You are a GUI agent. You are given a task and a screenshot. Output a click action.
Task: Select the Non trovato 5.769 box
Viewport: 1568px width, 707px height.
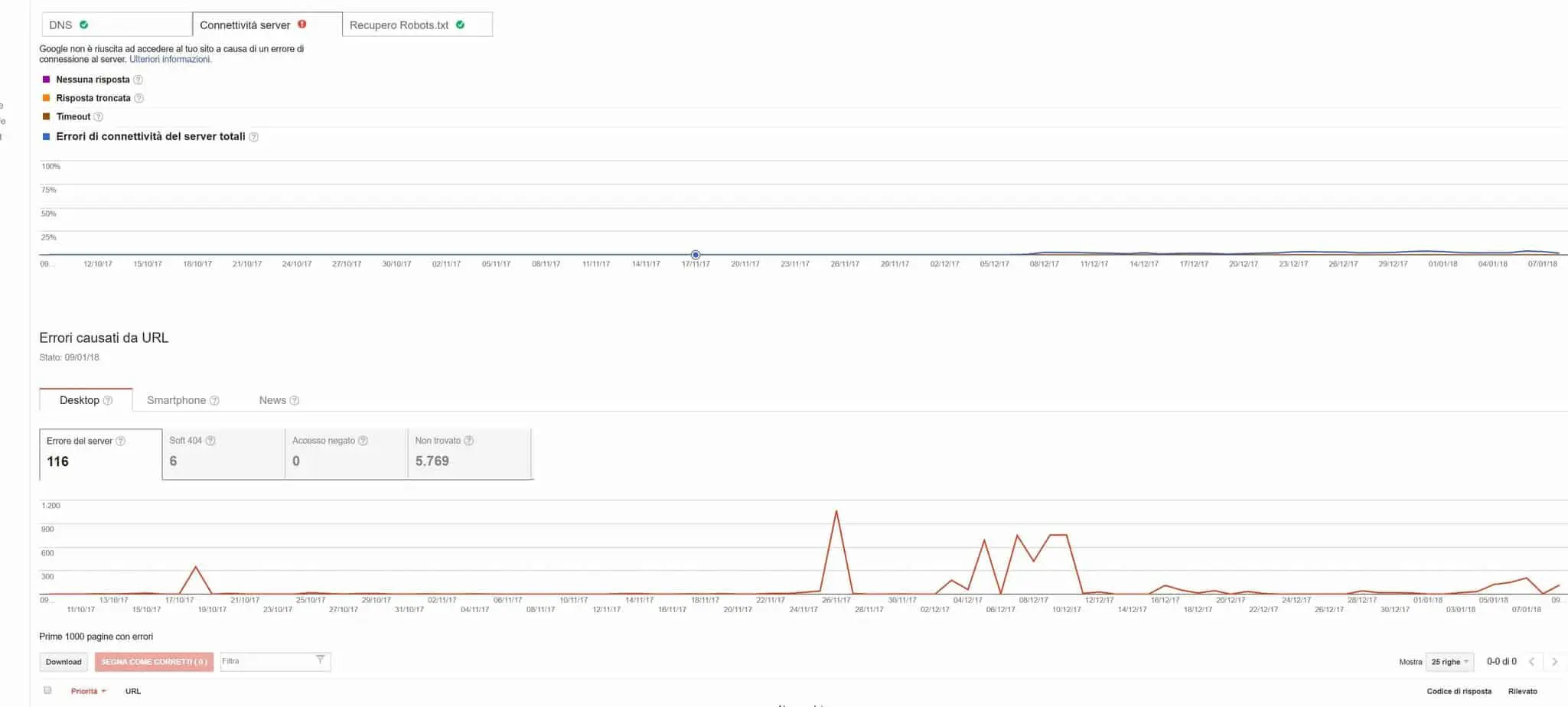point(469,454)
